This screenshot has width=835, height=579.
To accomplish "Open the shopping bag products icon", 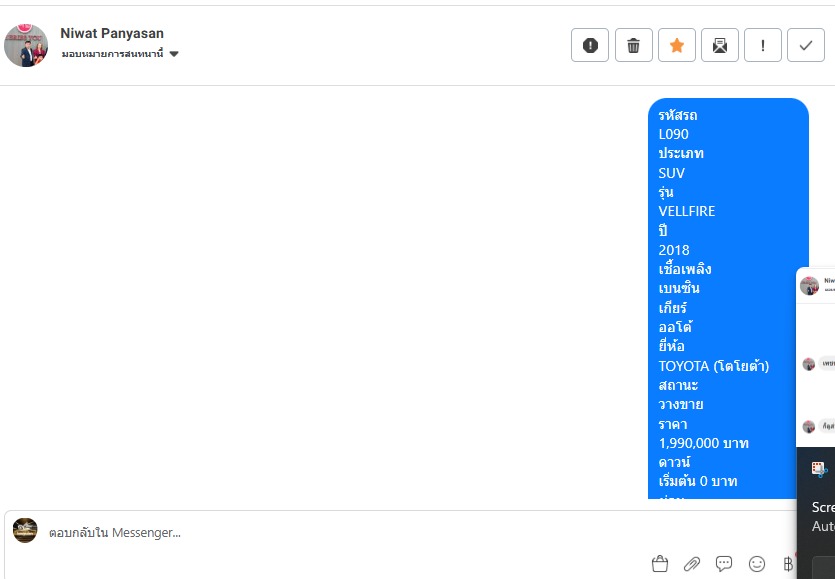I will tap(659, 564).
